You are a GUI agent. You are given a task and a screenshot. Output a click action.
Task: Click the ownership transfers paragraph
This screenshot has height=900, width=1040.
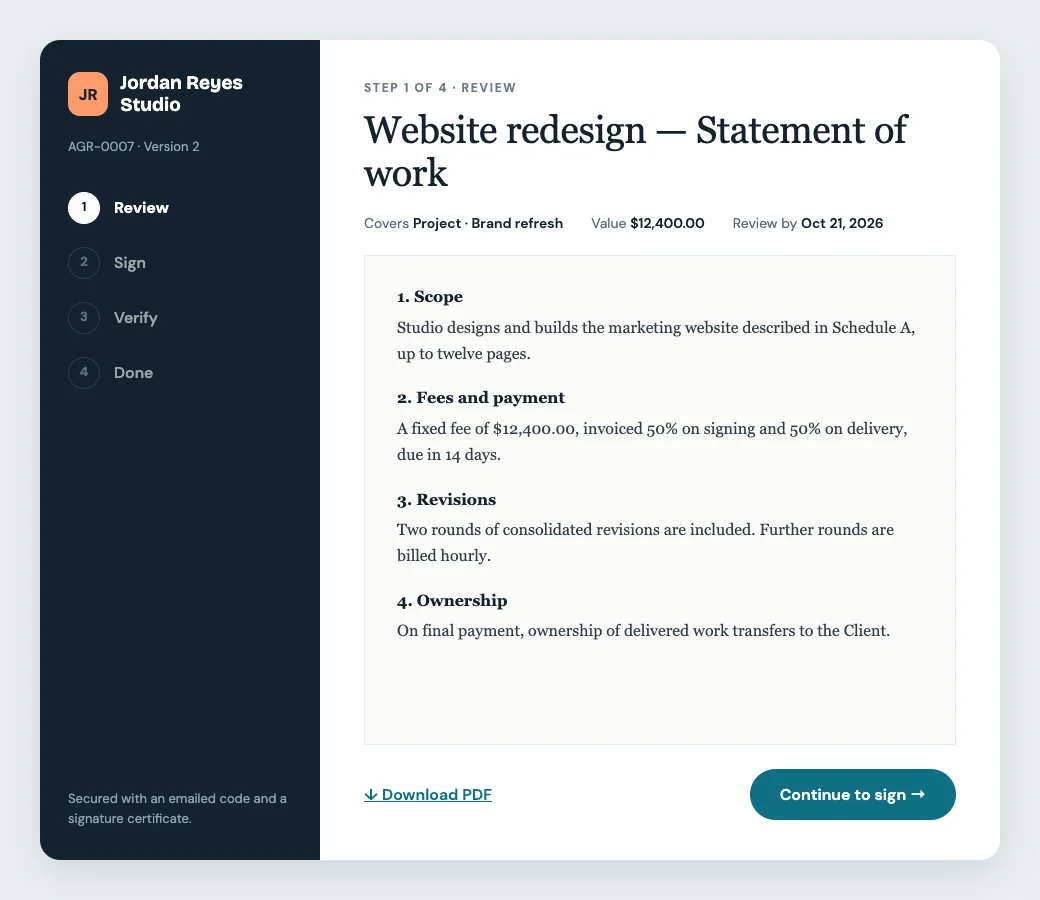(643, 631)
